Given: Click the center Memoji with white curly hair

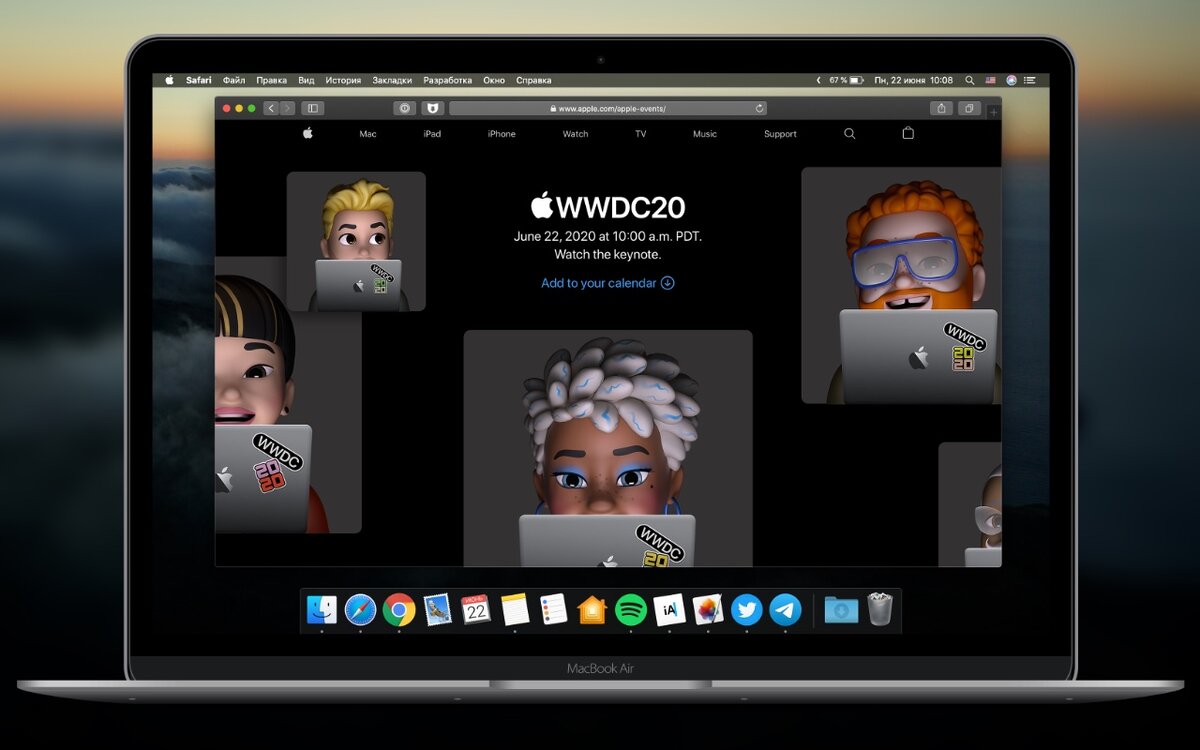Looking at the screenshot, I should click(608, 448).
